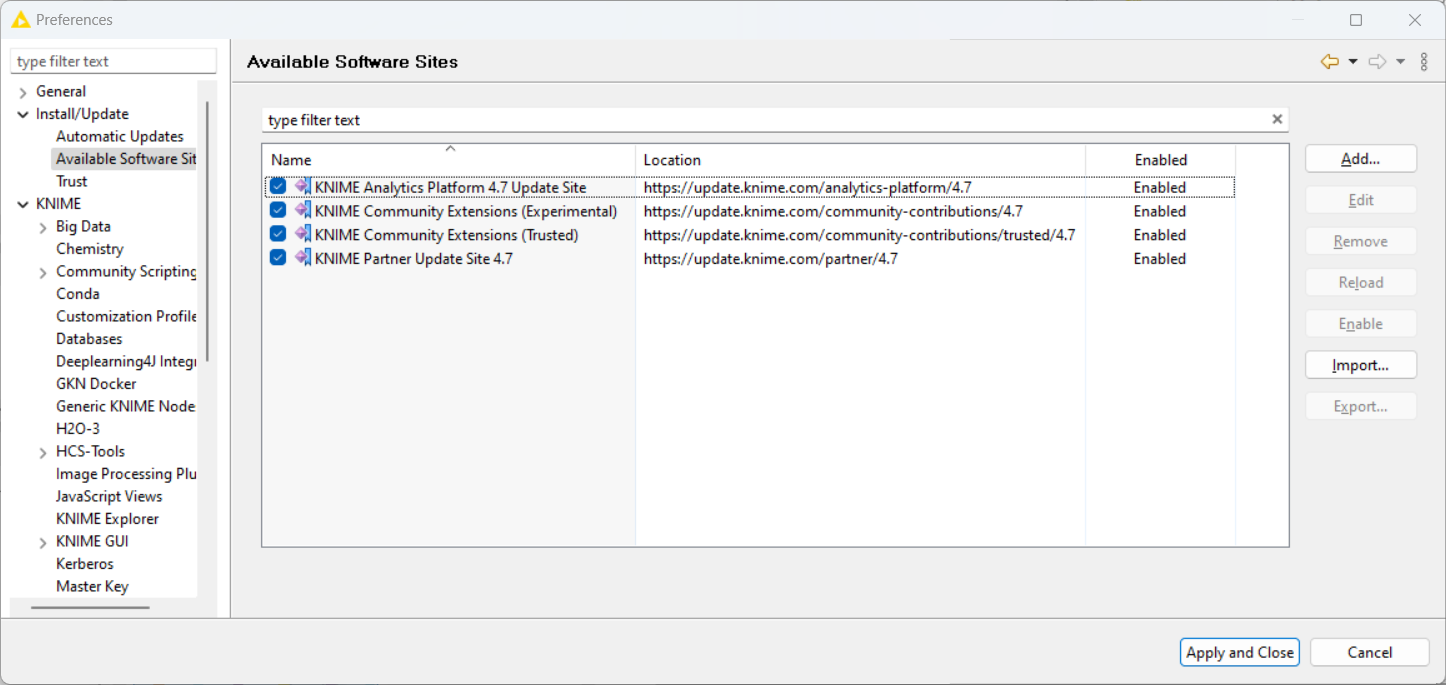The image size is (1446, 685).
Task: Click the forward navigation arrow icon
Action: pos(1377,62)
